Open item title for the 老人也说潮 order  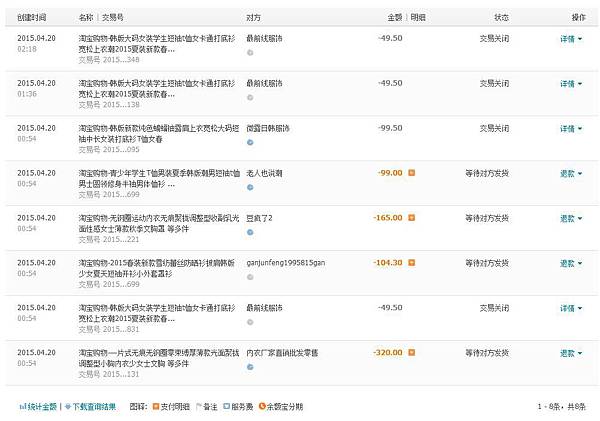point(159,178)
